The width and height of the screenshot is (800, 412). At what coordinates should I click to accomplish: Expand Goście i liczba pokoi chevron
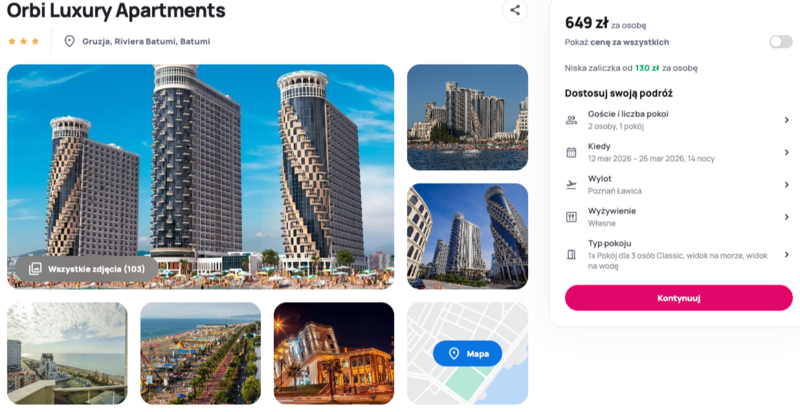tap(786, 120)
